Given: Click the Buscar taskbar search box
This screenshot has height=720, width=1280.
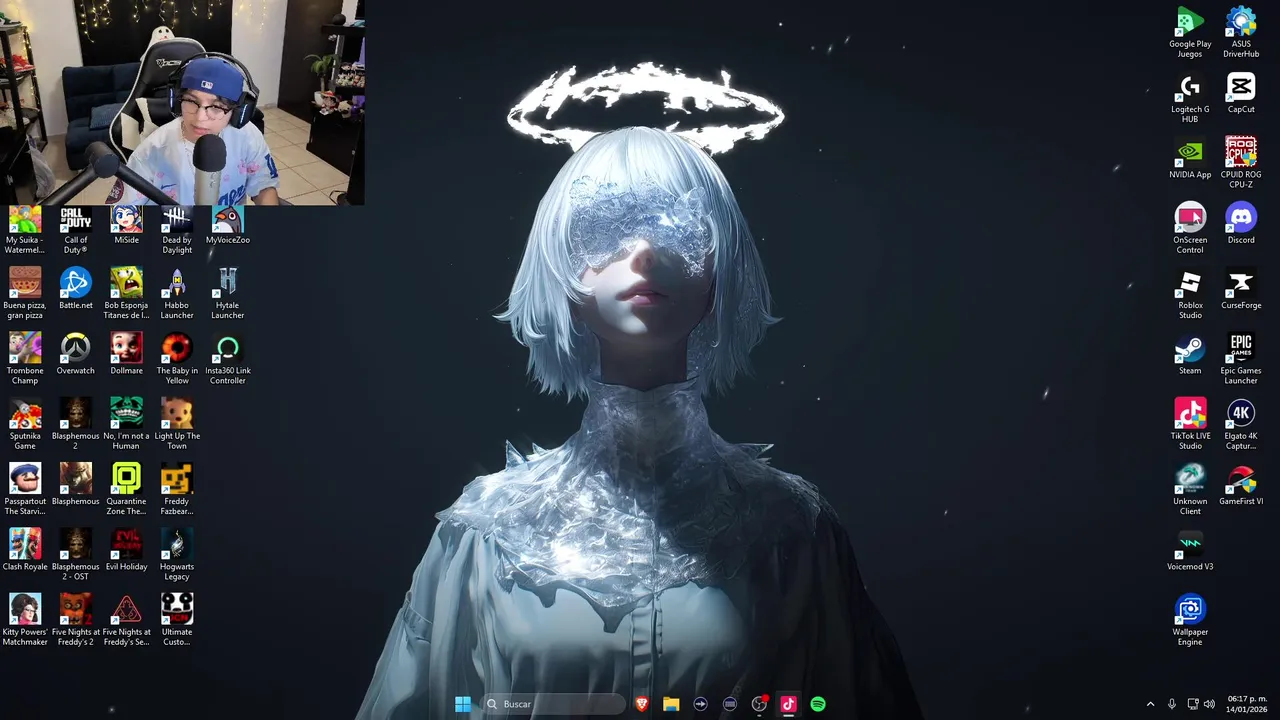Looking at the screenshot, I should 553,704.
